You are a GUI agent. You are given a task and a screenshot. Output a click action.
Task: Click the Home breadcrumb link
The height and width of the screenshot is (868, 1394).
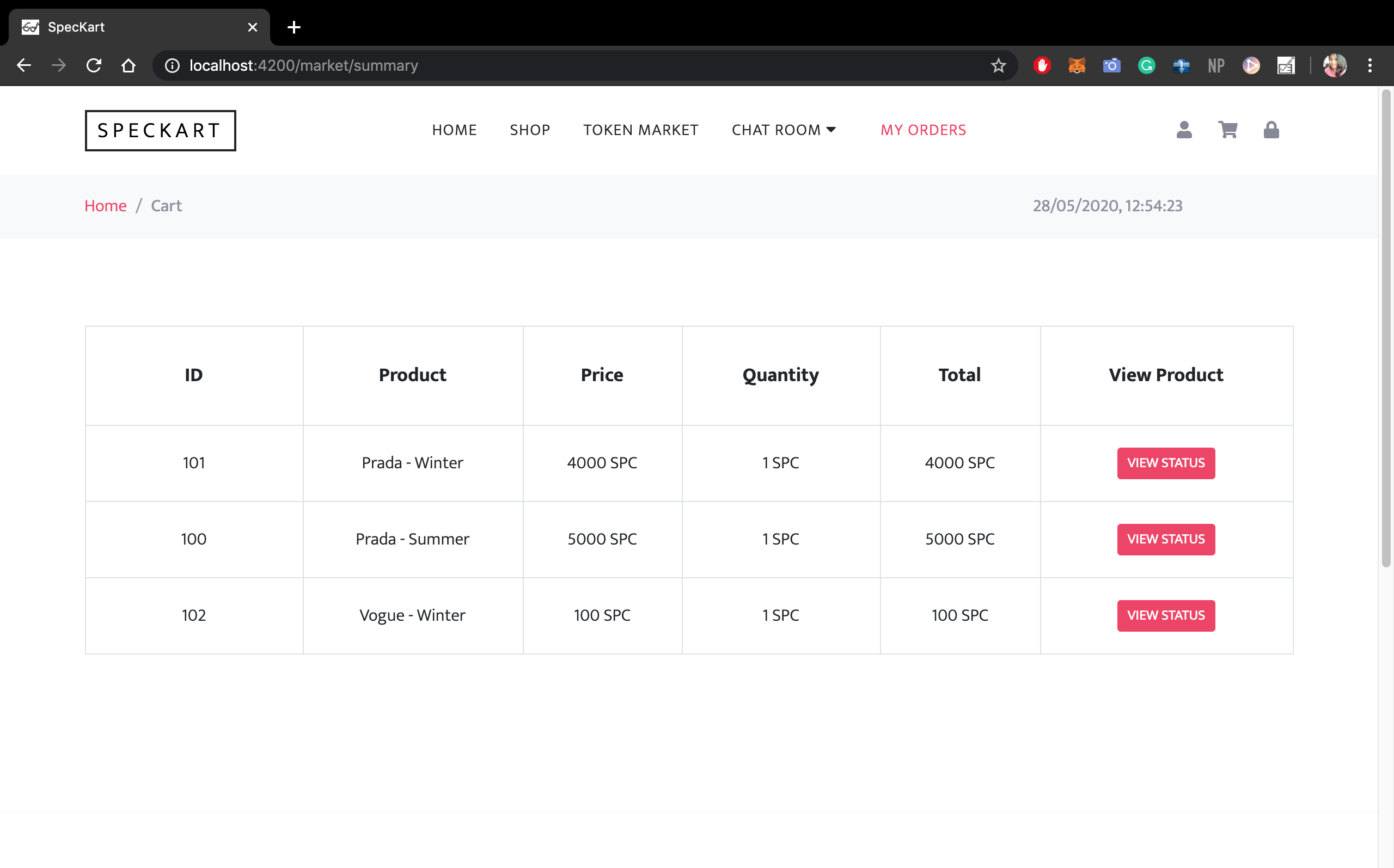click(105, 205)
